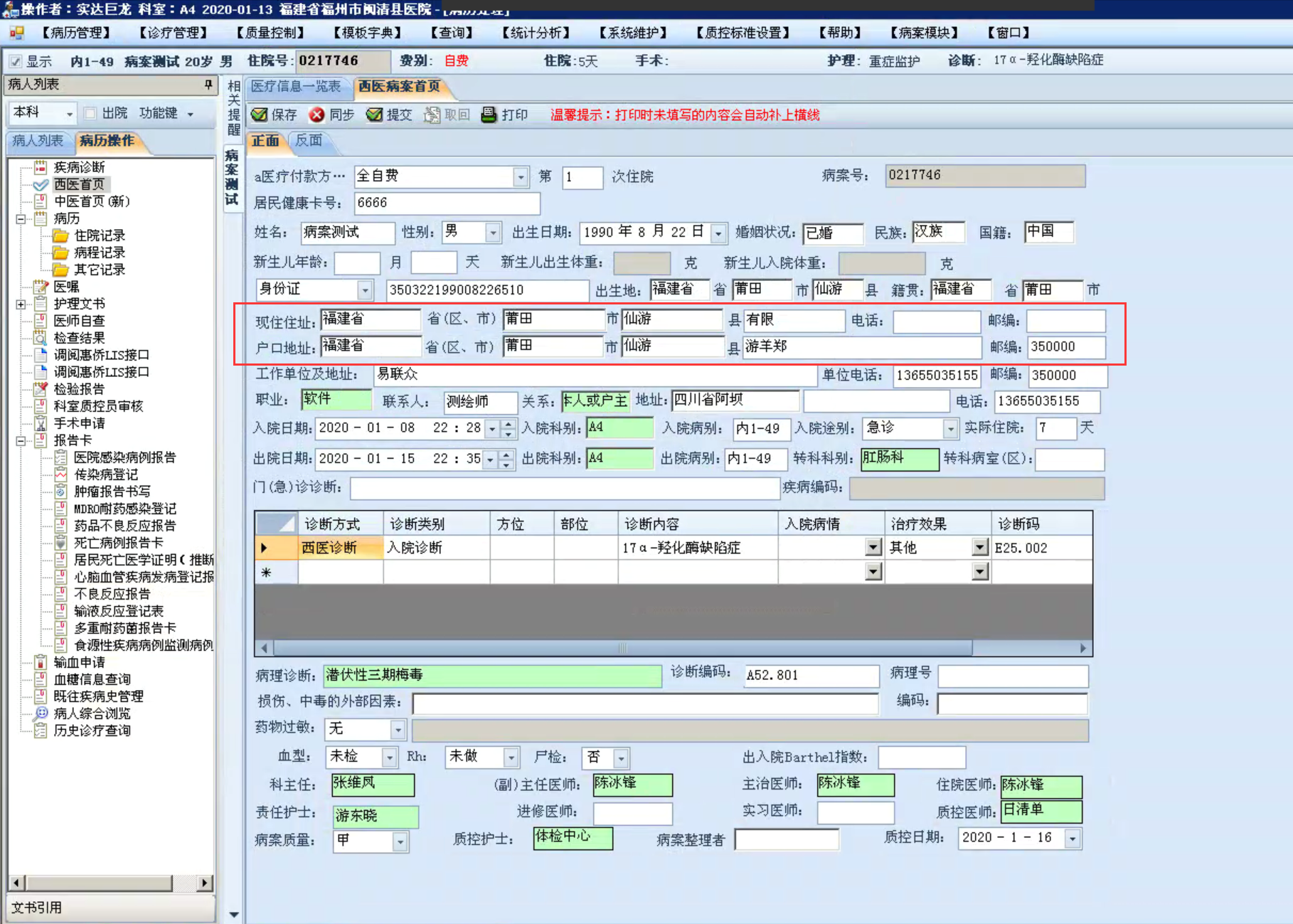
Task: Open the 病案质量 dropdown
Action: [400, 841]
